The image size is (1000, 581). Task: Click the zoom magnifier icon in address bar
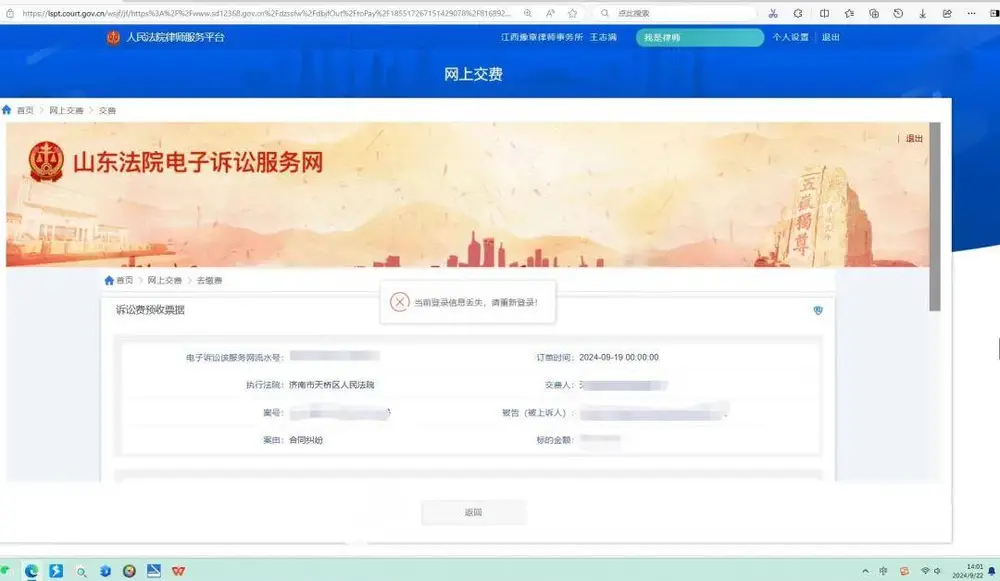[528, 13]
